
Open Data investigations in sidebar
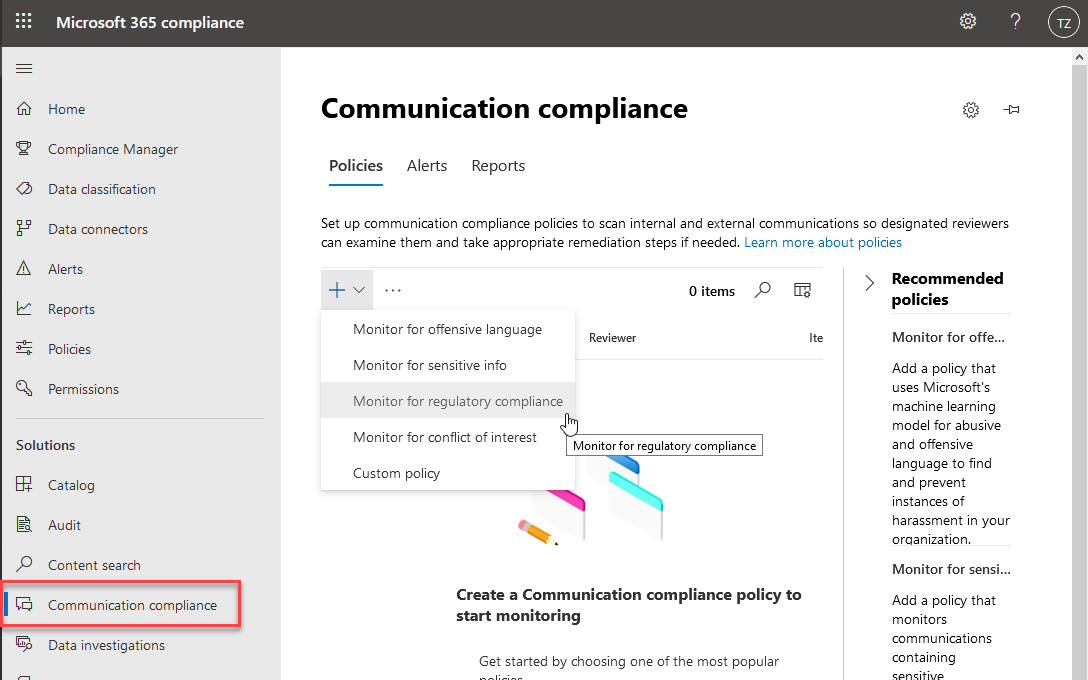pos(106,645)
